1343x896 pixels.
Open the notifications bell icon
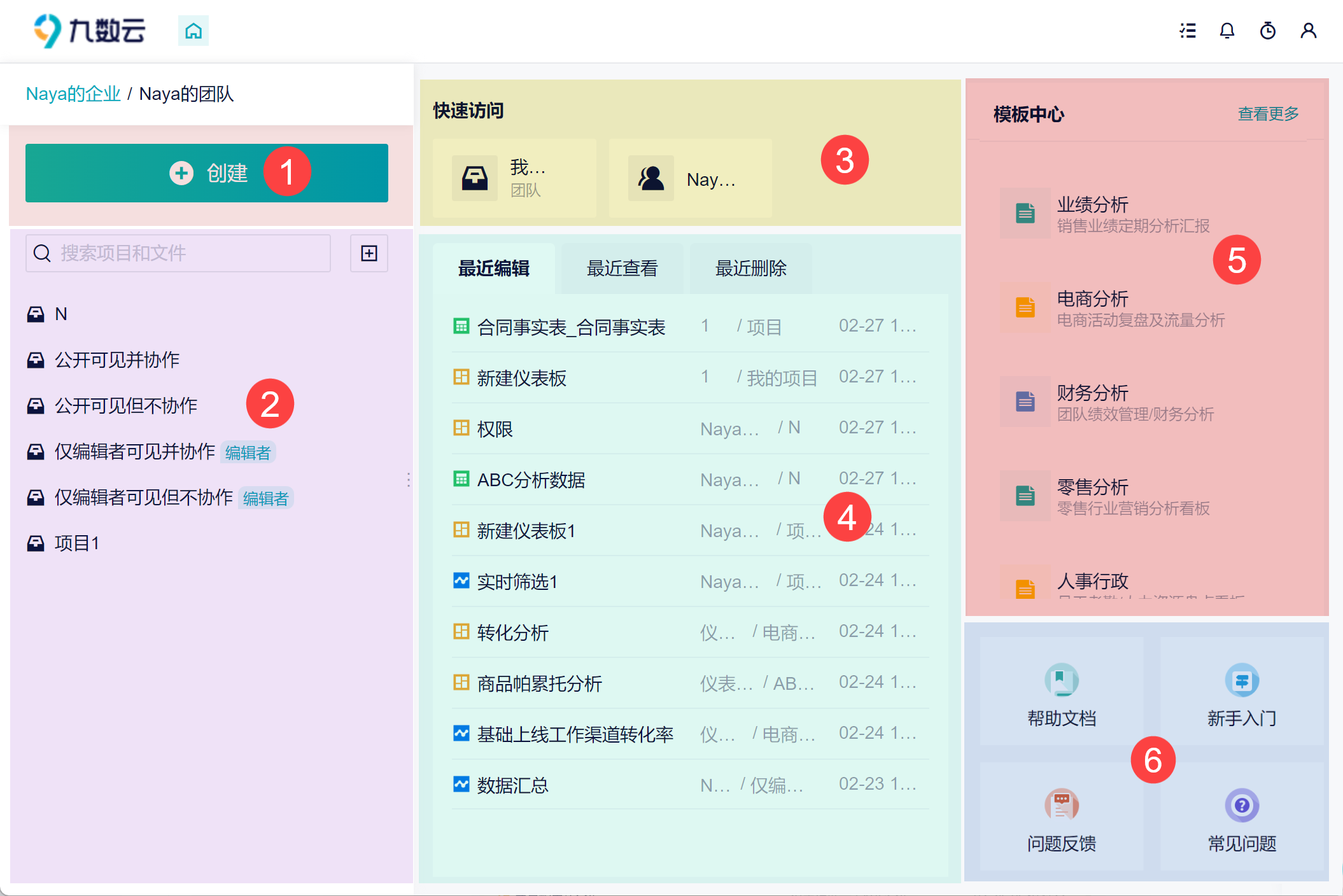pyautogui.click(x=1227, y=31)
